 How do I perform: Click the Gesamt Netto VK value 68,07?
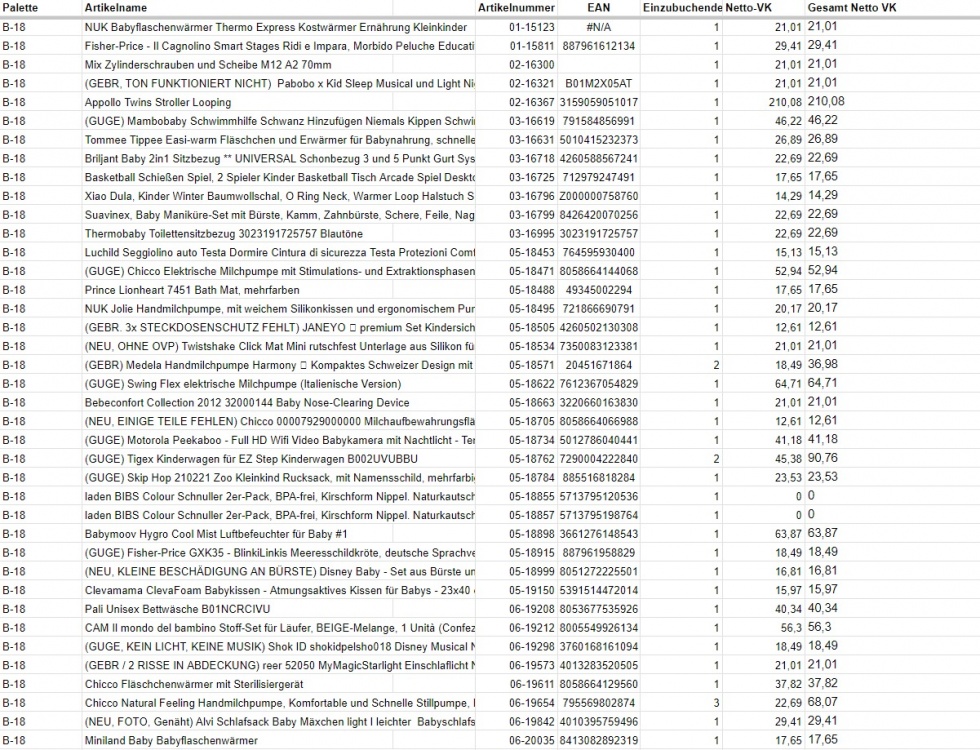822,701
